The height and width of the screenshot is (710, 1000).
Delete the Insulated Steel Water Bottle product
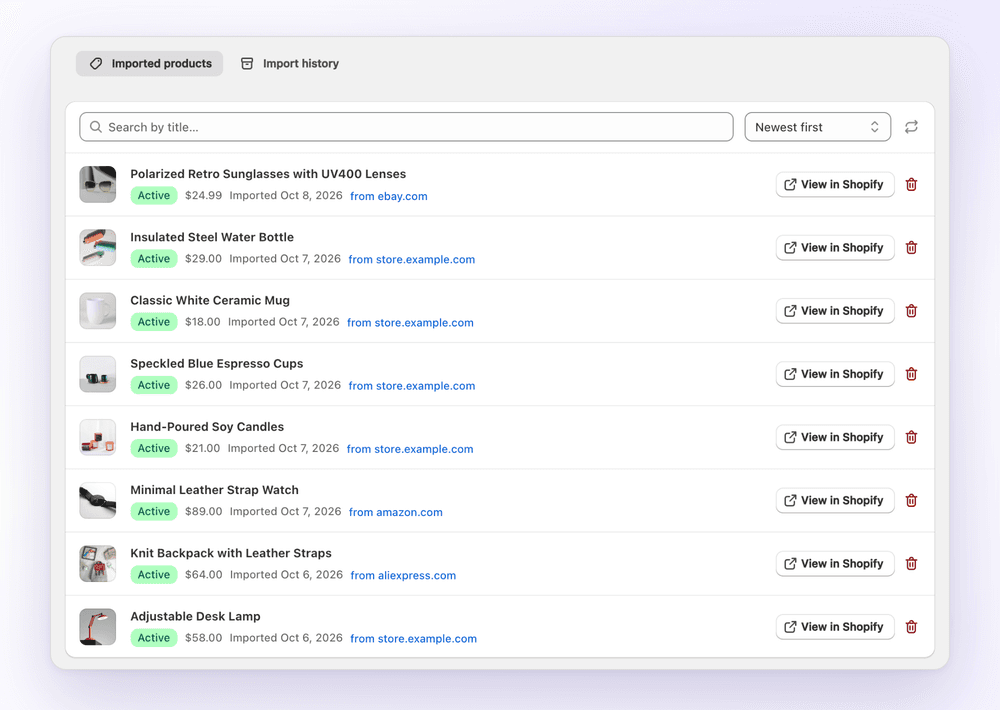tap(911, 248)
